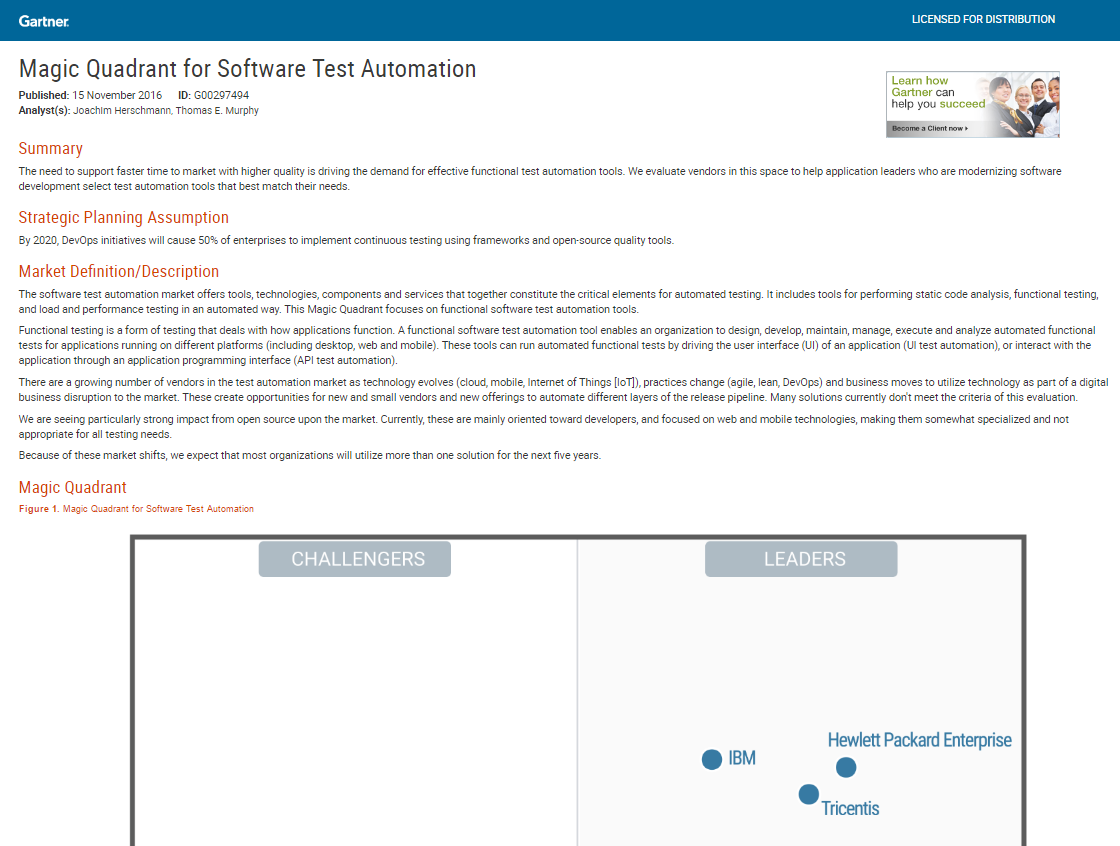Click the LEADERS quadrant label
The height and width of the screenshot is (846, 1120).
[x=801, y=559]
